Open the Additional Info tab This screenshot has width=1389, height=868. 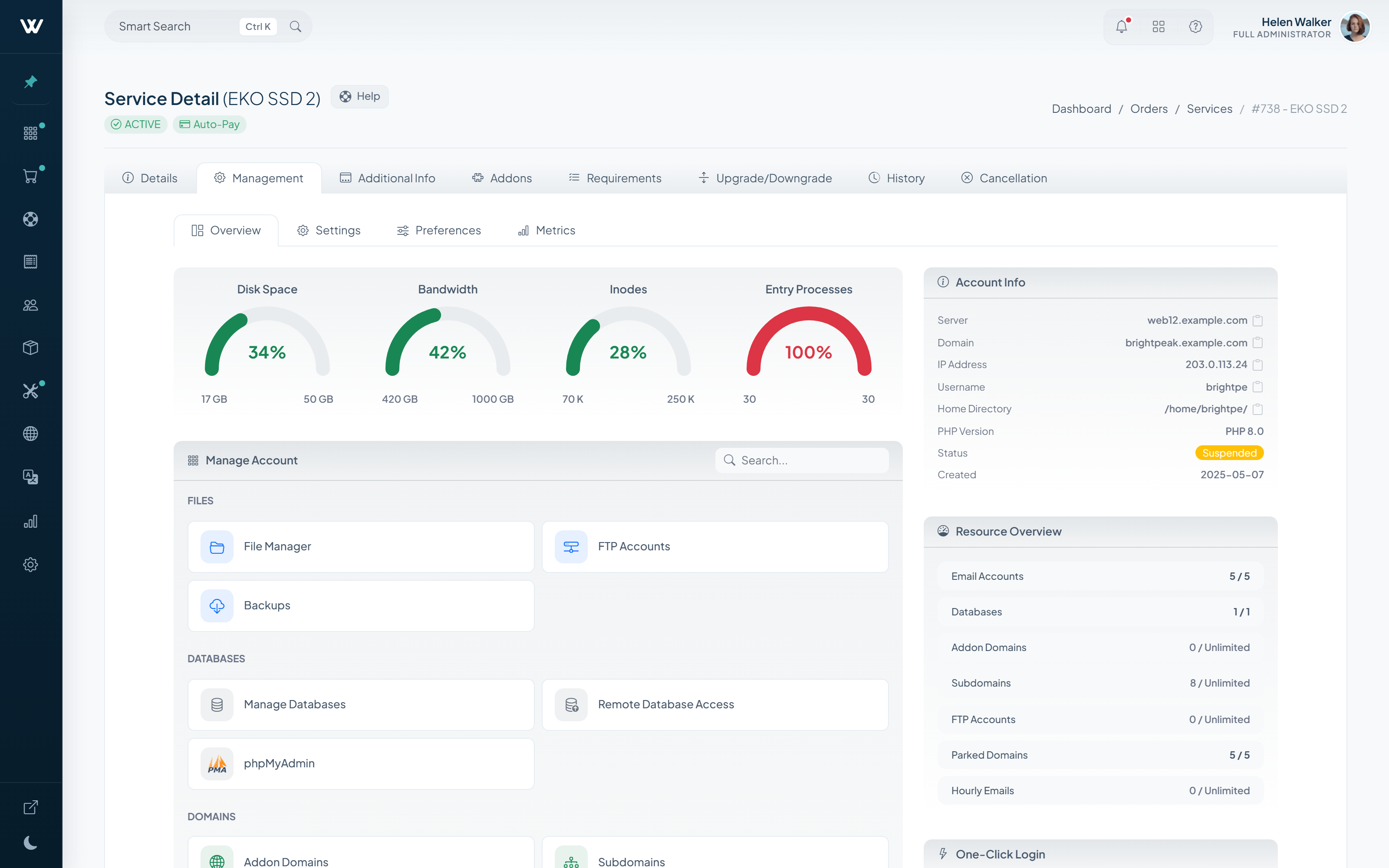388,178
